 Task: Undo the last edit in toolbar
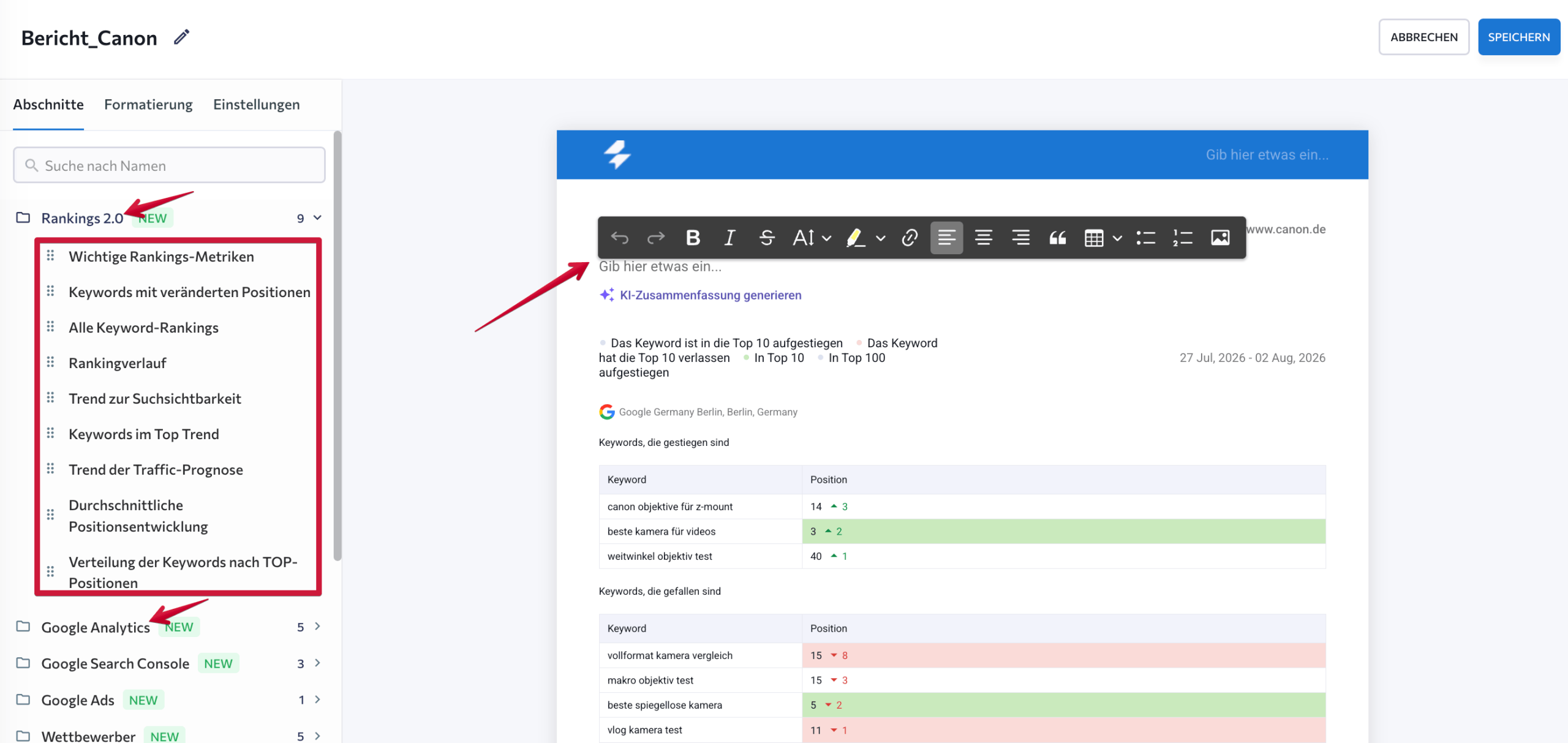[x=620, y=238]
